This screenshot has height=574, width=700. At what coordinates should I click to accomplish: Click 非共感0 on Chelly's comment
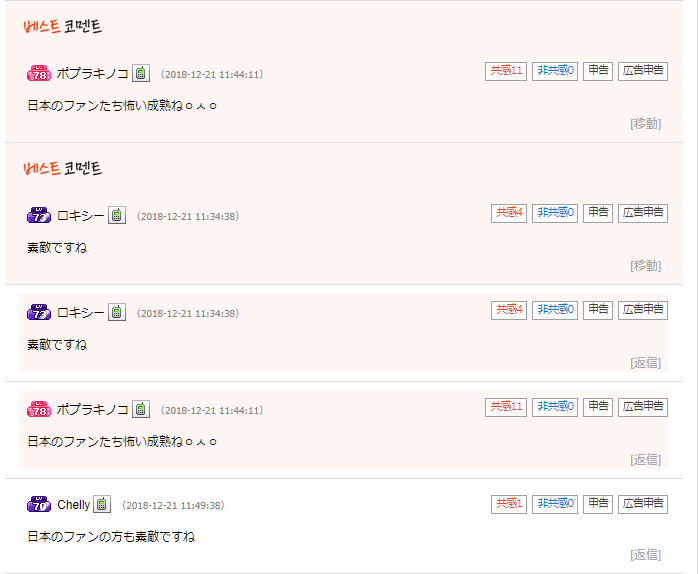pyautogui.click(x=555, y=504)
